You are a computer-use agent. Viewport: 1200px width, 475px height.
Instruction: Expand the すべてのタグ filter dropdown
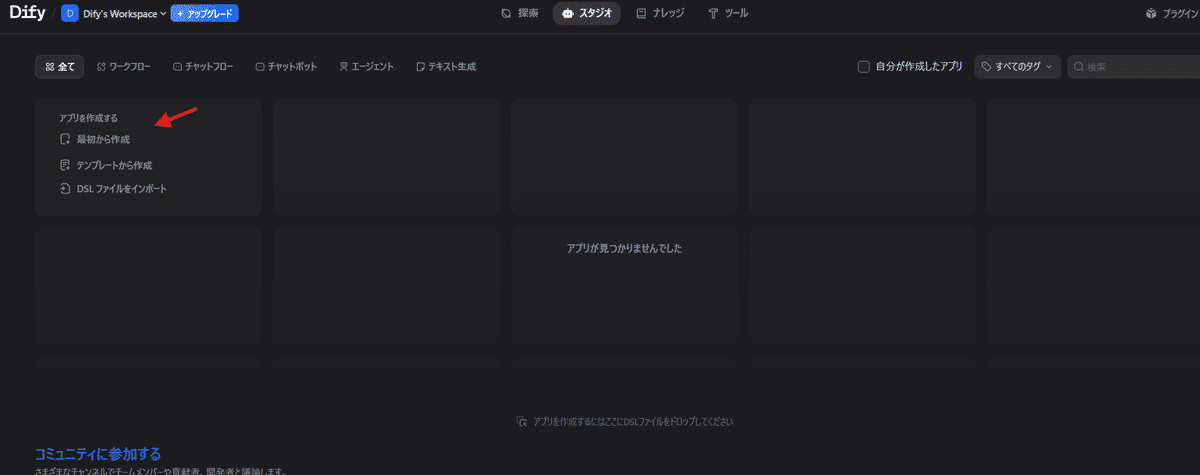coord(1017,67)
